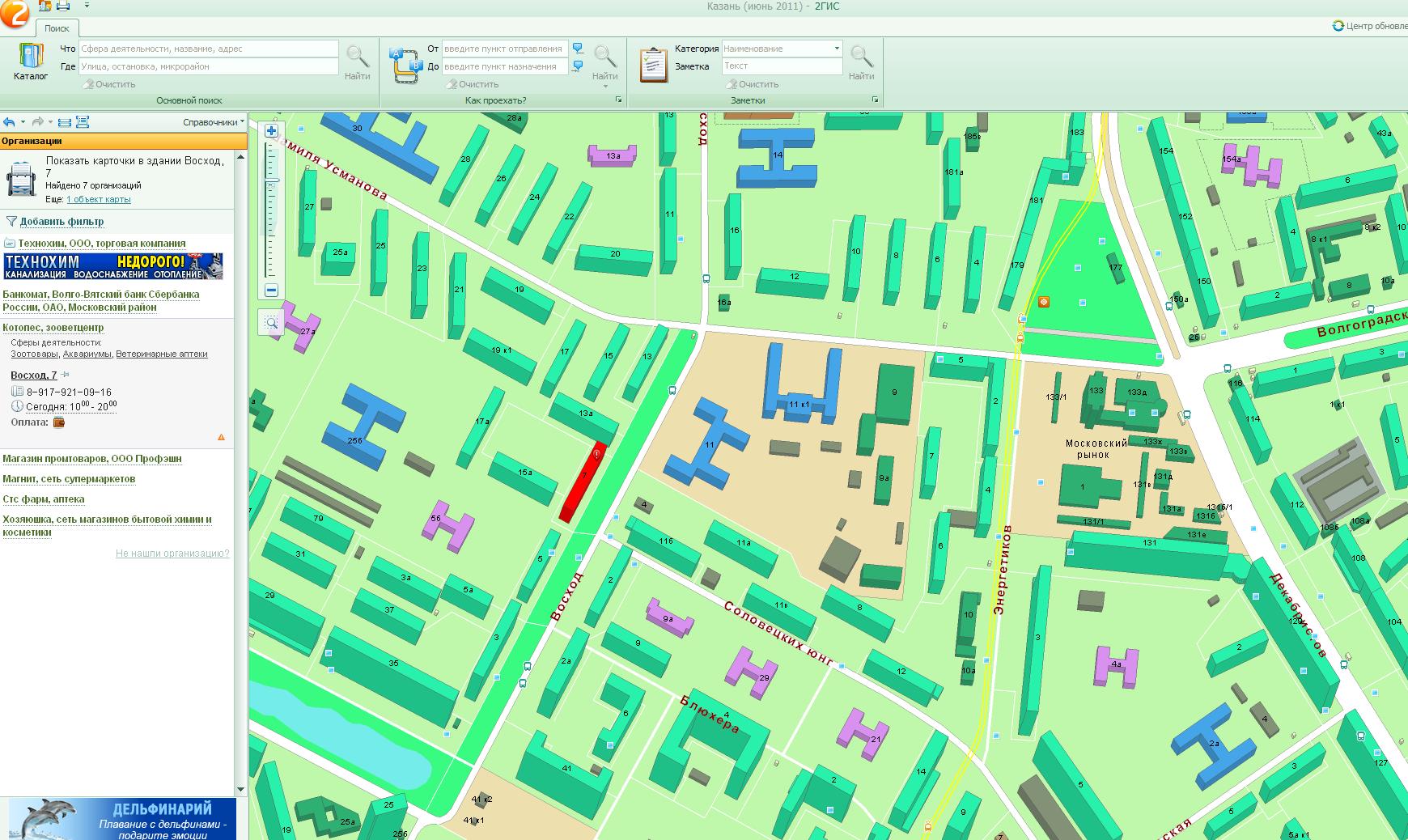
Task: Click the orange warning report icon
Action: click(x=221, y=437)
